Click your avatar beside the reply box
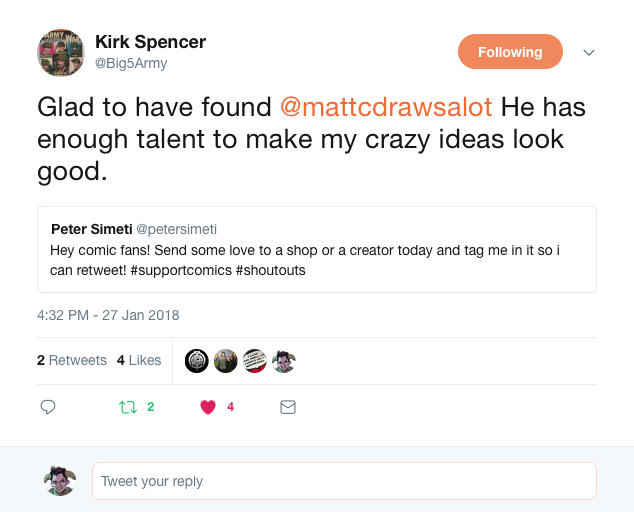This screenshot has width=634, height=512. [x=60, y=481]
